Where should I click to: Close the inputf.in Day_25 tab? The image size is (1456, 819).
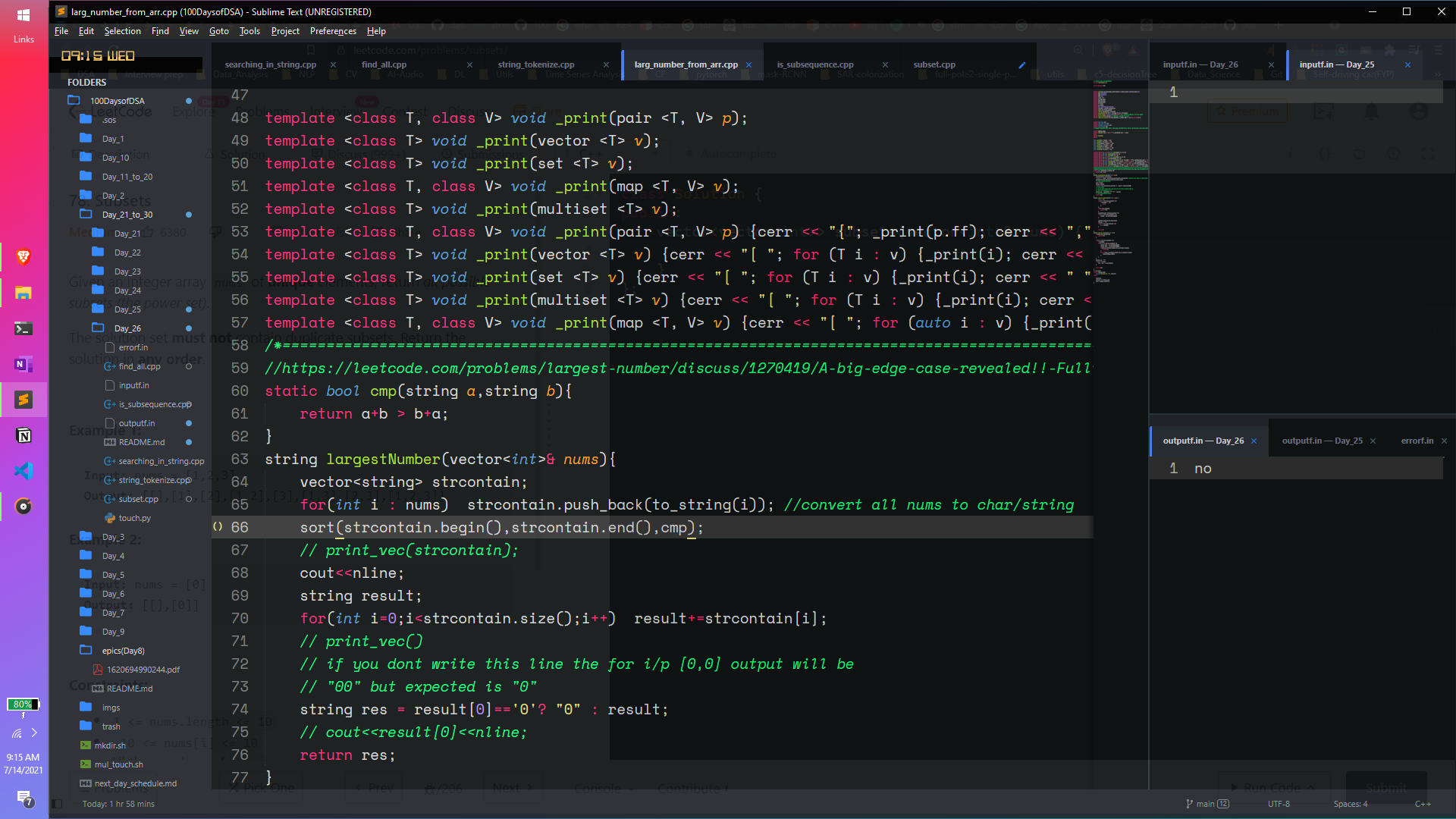click(1407, 65)
